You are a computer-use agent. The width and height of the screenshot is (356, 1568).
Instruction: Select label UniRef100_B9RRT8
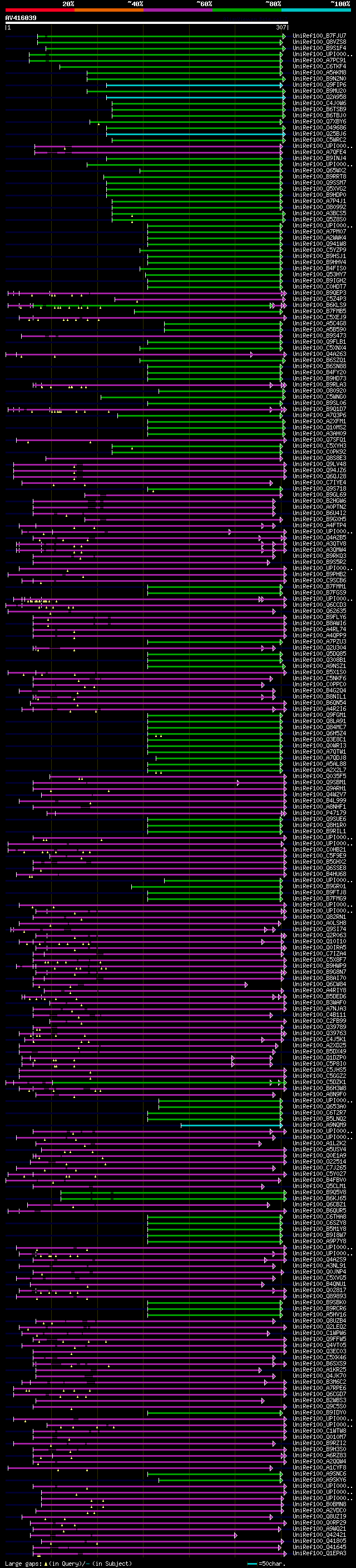319,176
